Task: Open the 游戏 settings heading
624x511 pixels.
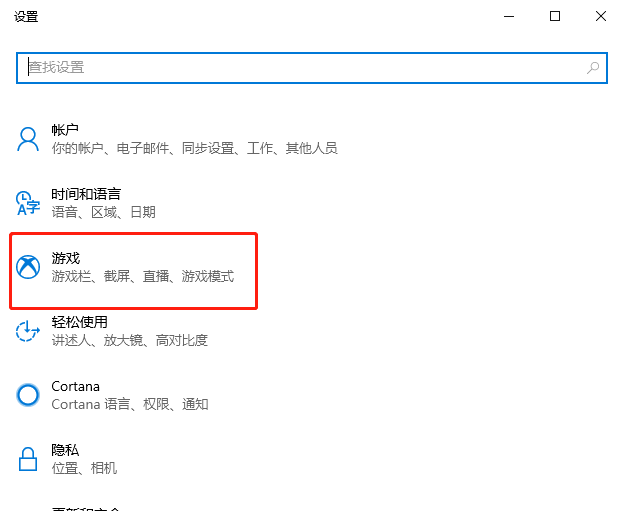Action: point(65,258)
